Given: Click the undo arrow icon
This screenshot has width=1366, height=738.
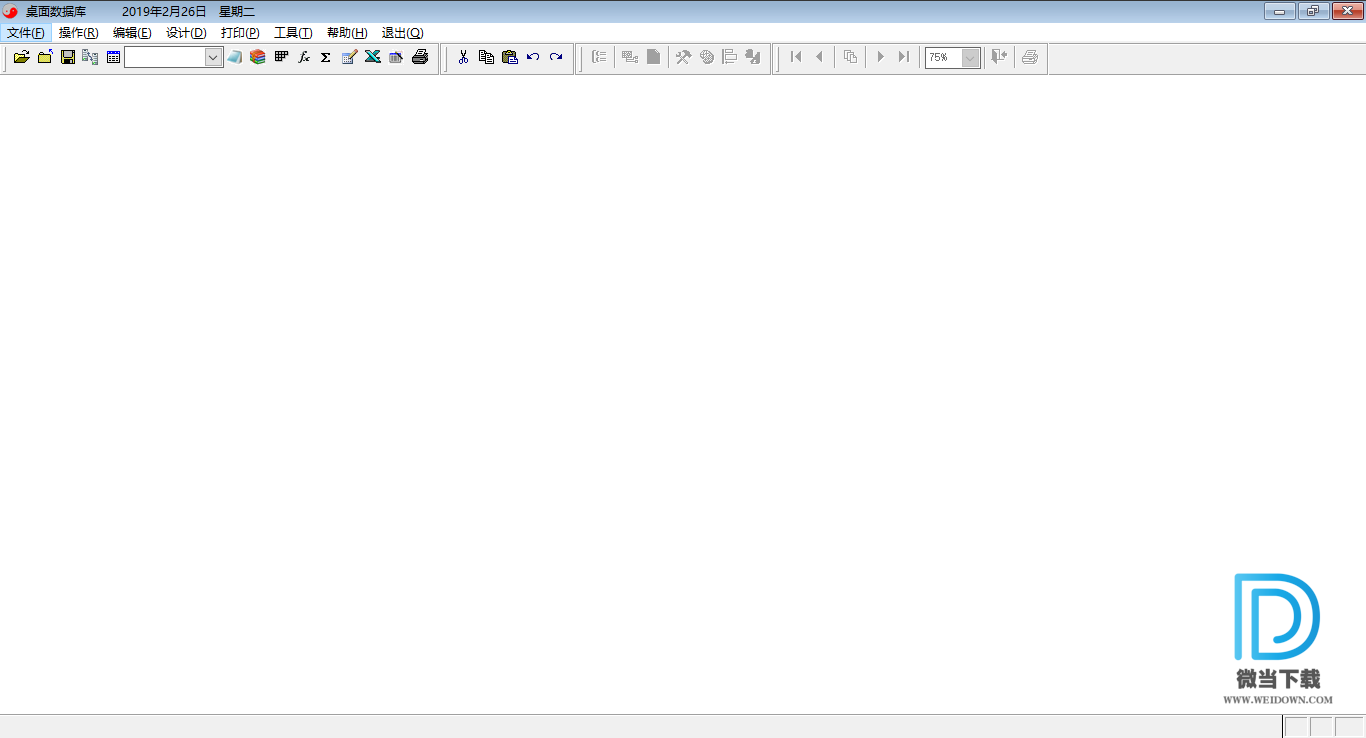Looking at the screenshot, I should click(533, 57).
